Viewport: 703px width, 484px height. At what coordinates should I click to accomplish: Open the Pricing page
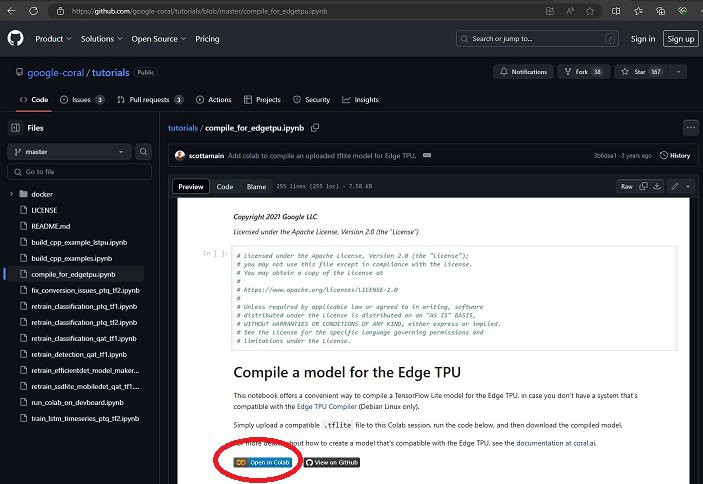pos(207,39)
